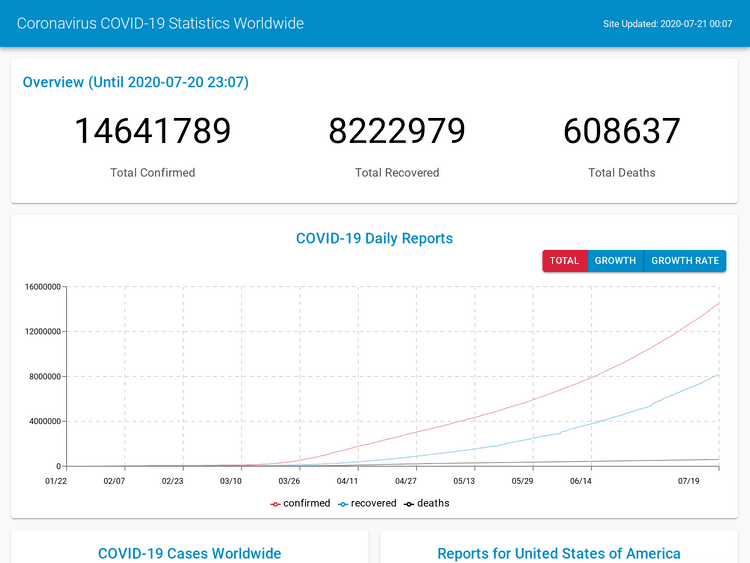Click the Total Confirmed label
The height and width of the screenshot is (563, 750).
pos(153,173)
